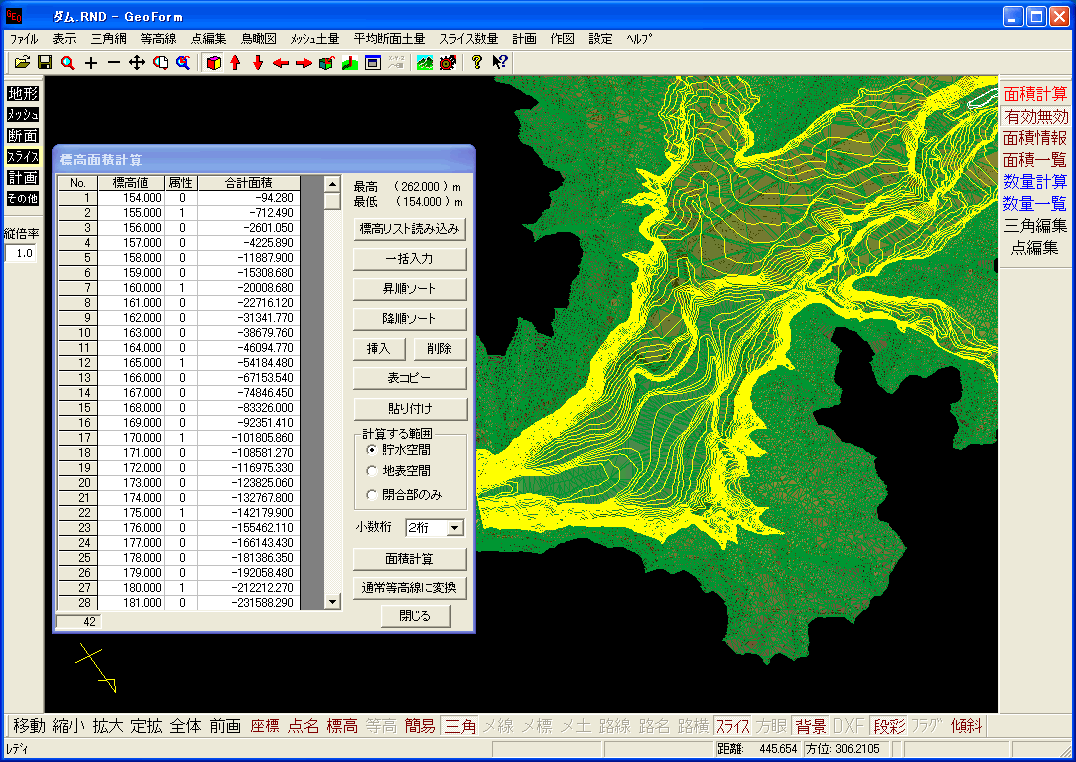Click the 昇順ソート button

[x=410, y=289]
